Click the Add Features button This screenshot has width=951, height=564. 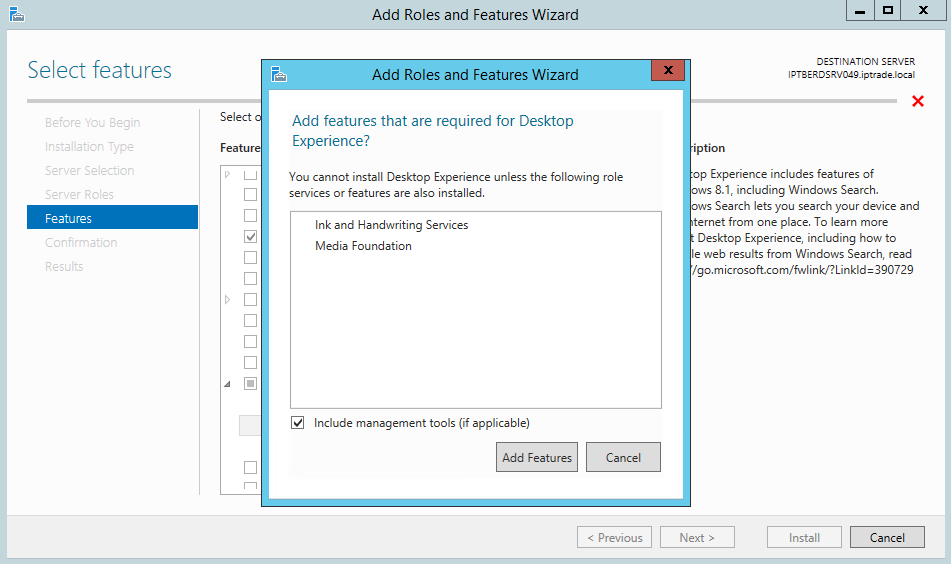click(x=537, y=457)
